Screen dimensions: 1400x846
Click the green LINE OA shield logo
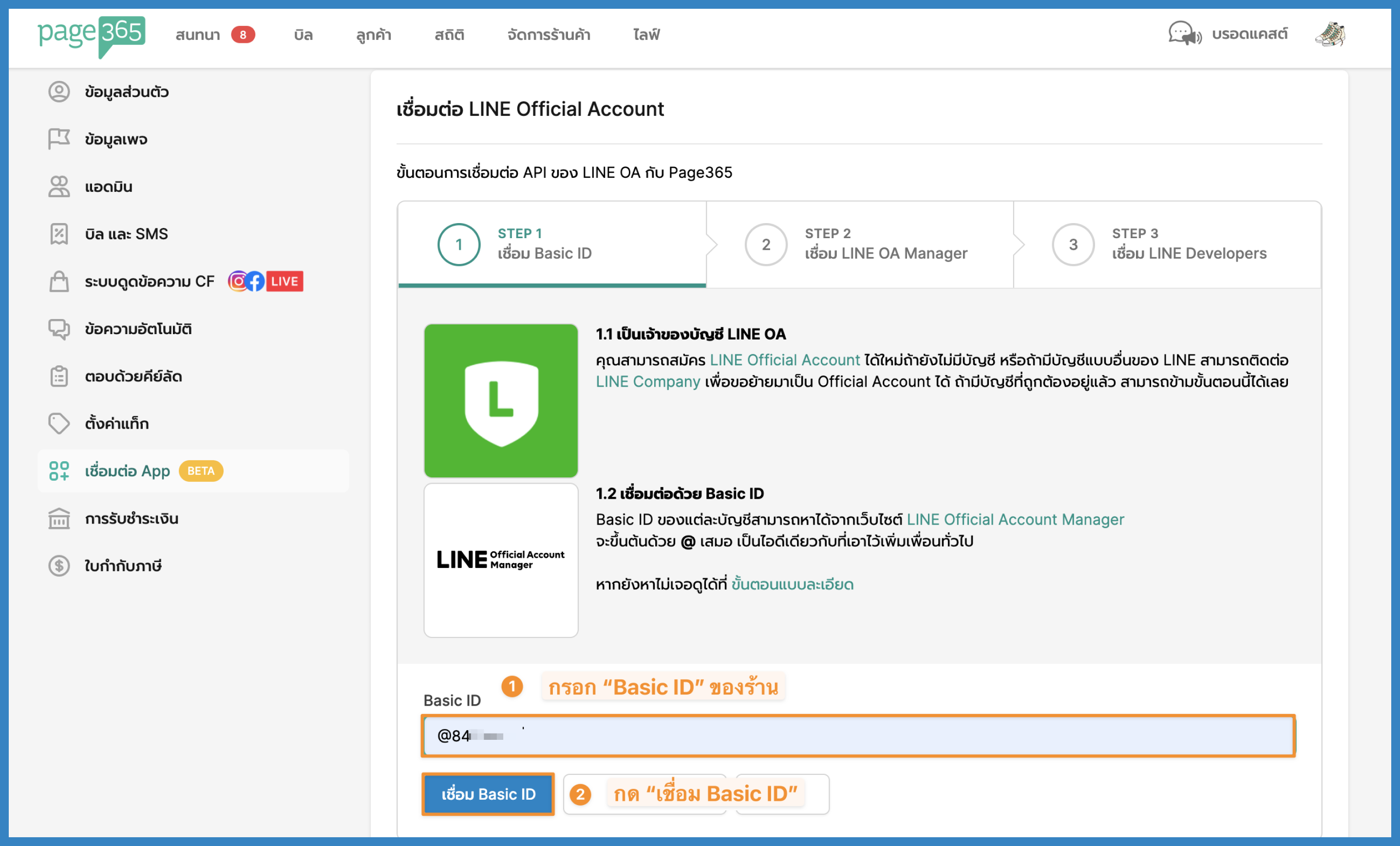501,400
